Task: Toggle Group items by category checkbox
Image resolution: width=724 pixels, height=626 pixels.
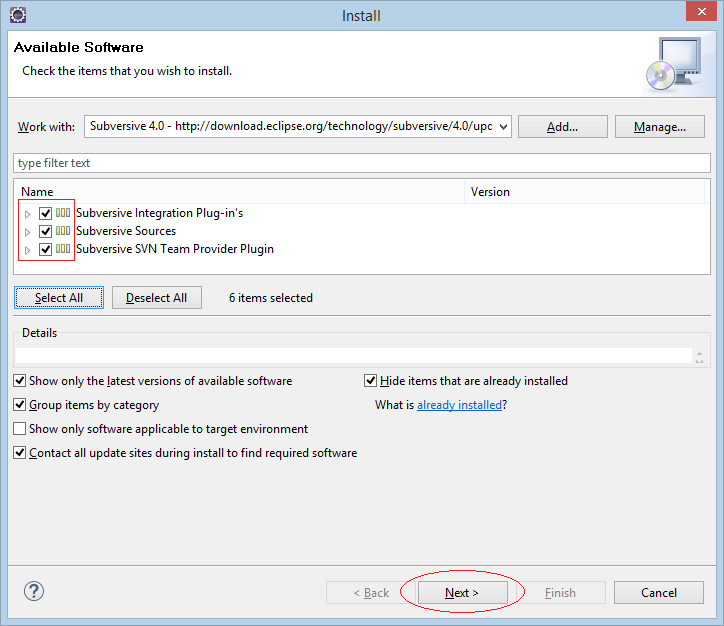Action: click(19, 405)
